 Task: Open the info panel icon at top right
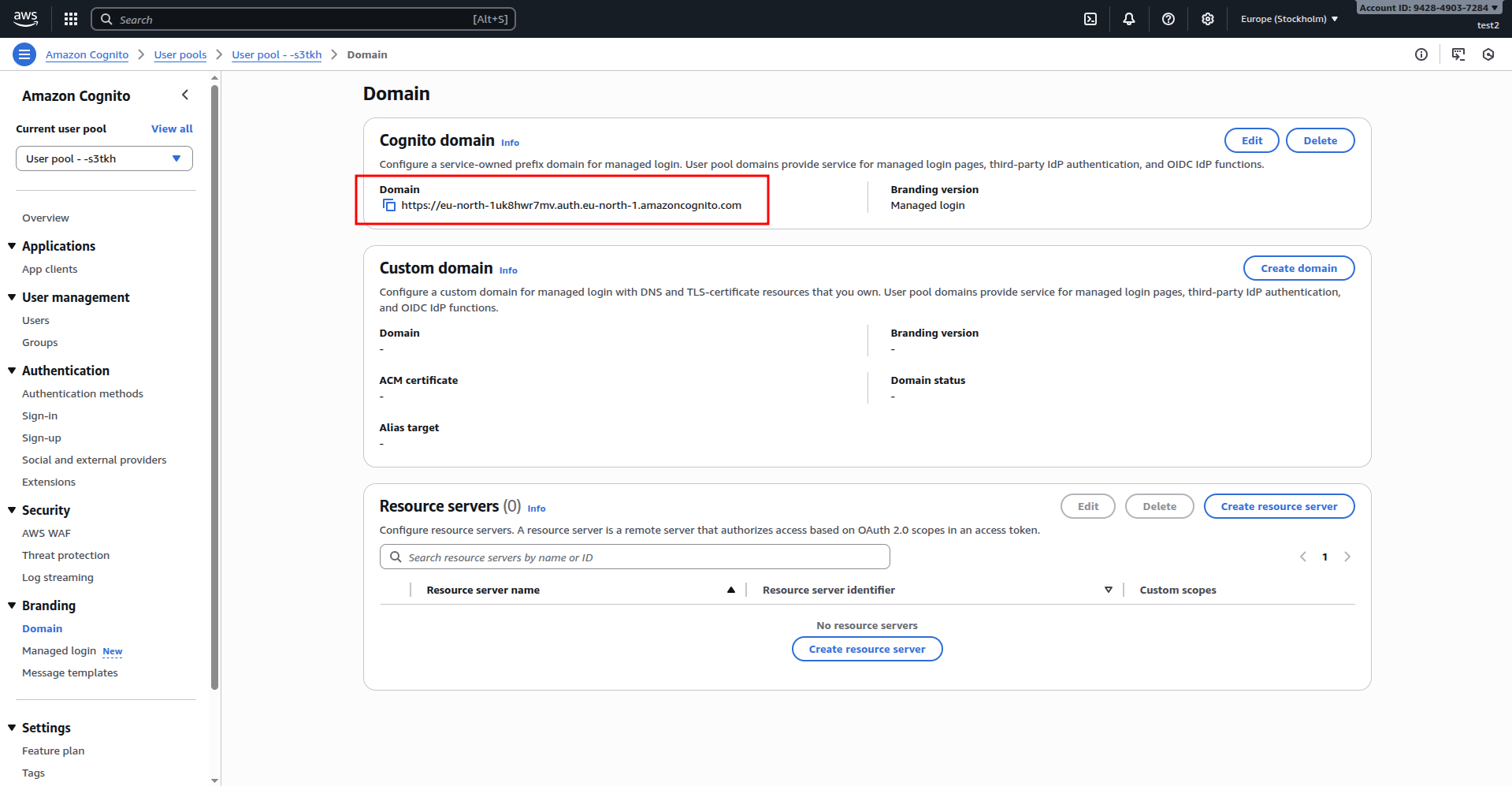pyautogui.click(x=1421, y=54)
